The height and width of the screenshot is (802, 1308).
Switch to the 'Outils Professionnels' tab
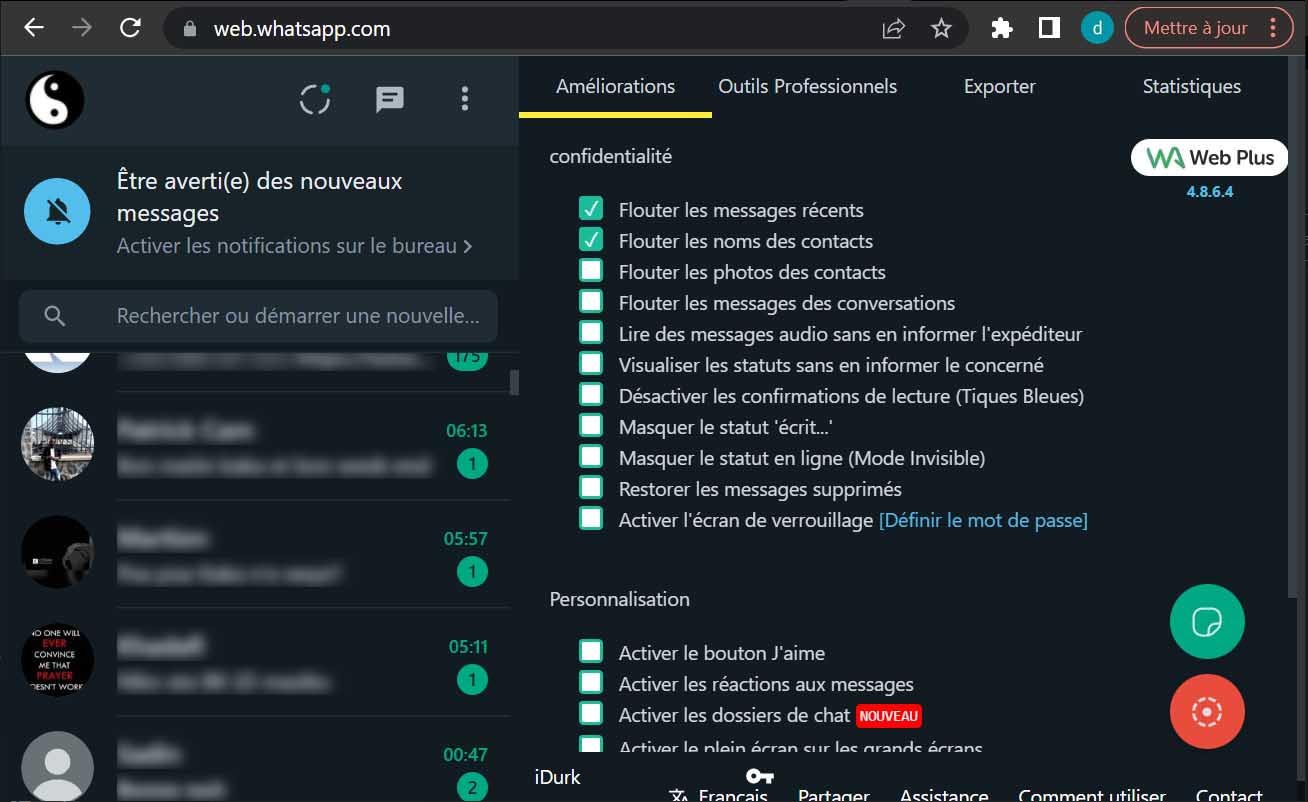(806, 86)
